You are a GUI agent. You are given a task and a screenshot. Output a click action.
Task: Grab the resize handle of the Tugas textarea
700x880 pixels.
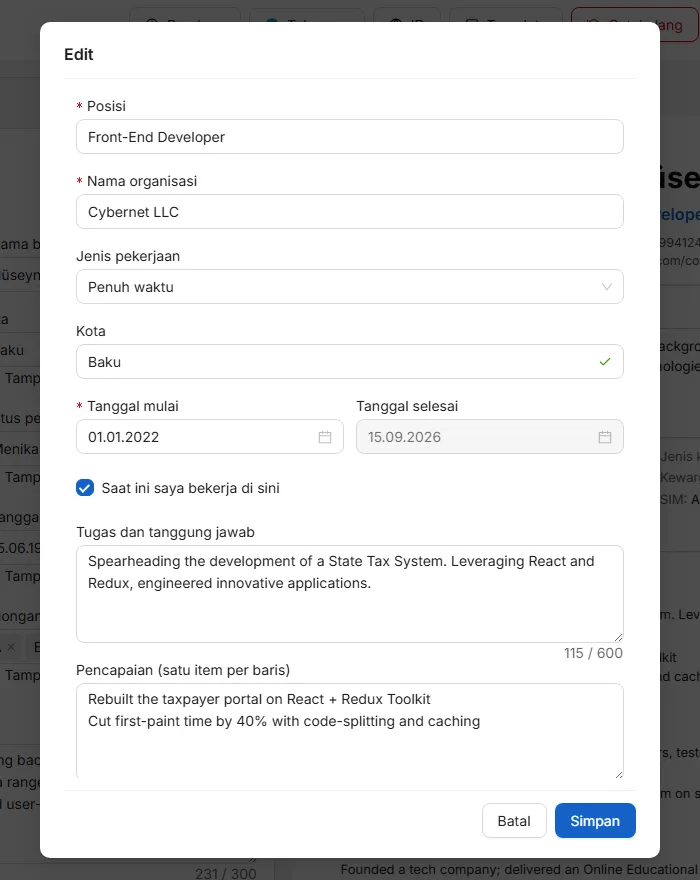click(x=618, y=638)
